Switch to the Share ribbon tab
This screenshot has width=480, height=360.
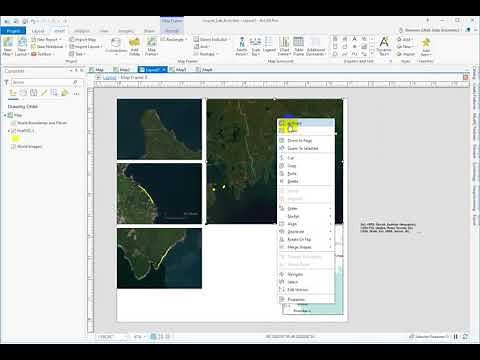click(x=149, y=31)
